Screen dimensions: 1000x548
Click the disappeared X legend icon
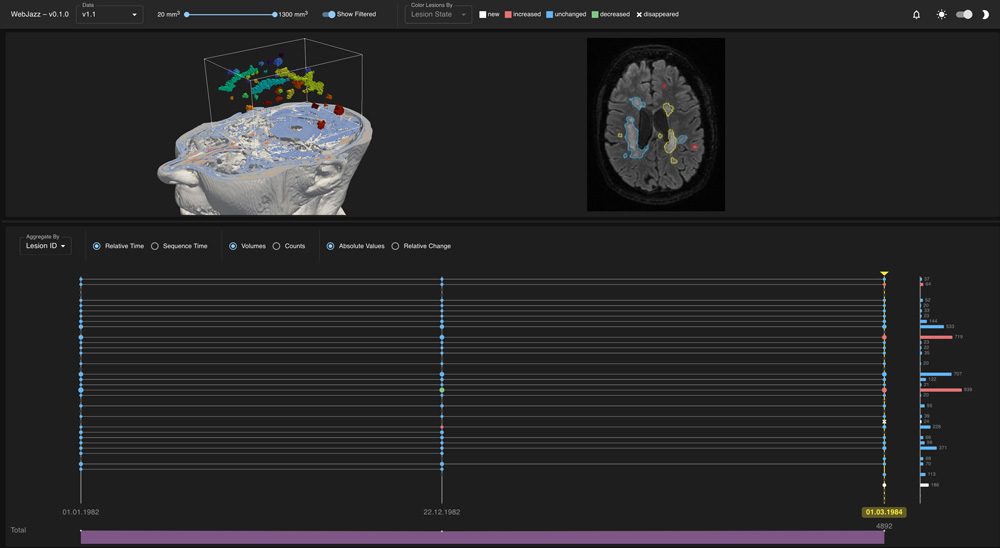[x=639, y=15]
